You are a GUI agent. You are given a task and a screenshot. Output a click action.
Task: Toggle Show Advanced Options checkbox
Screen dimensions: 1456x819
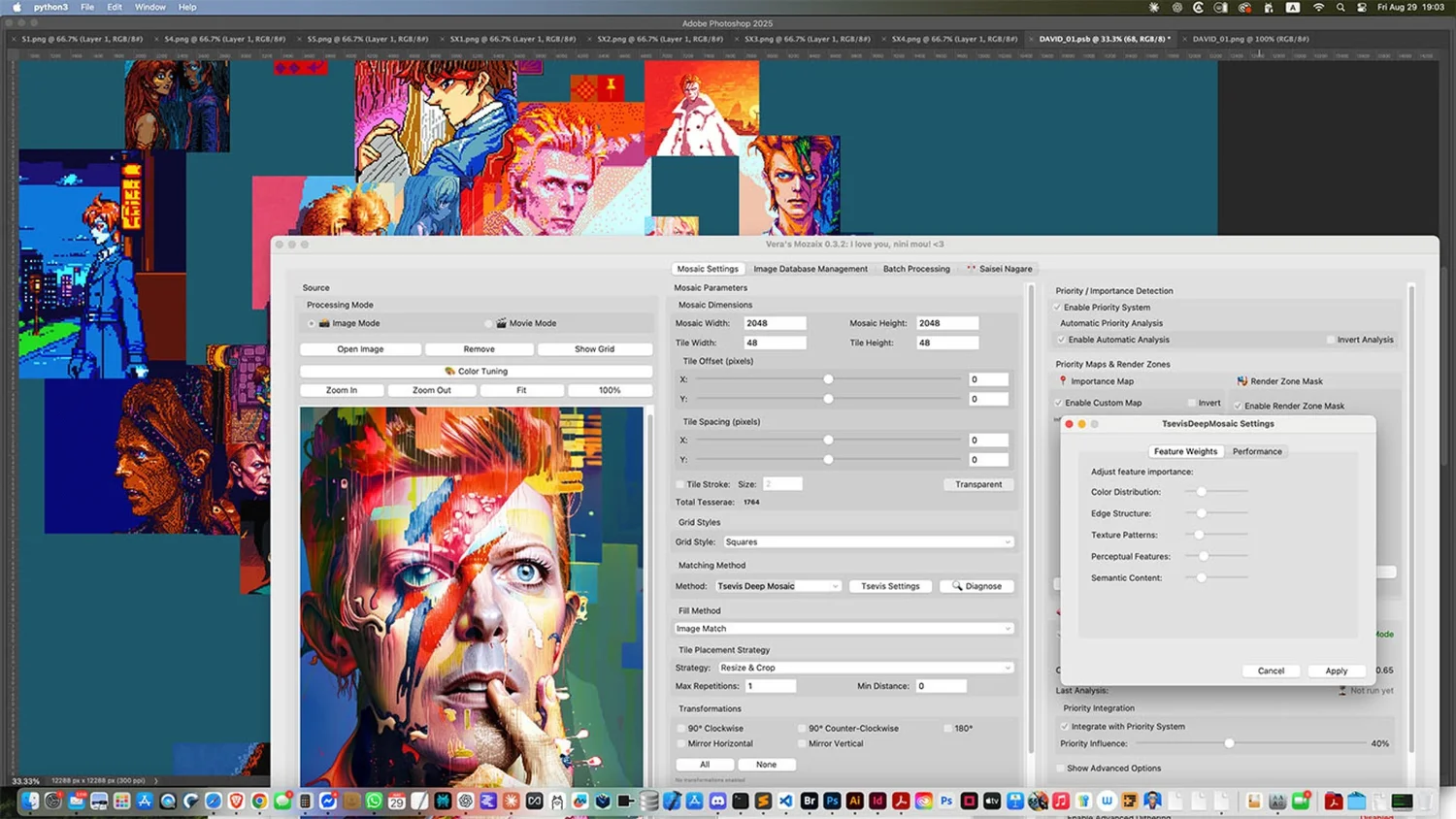coord(1059,769)
